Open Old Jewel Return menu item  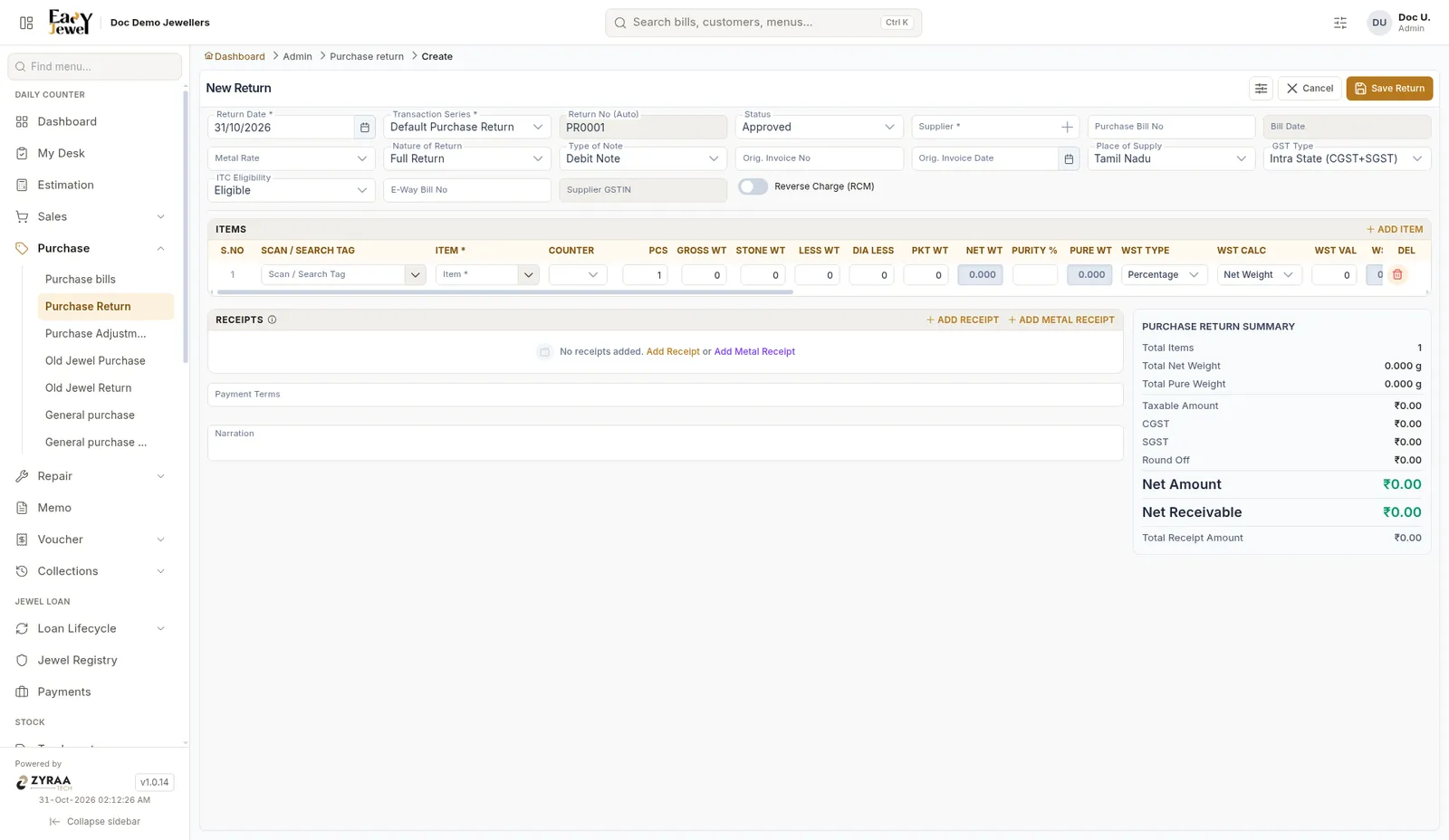[x=105, y=388]
